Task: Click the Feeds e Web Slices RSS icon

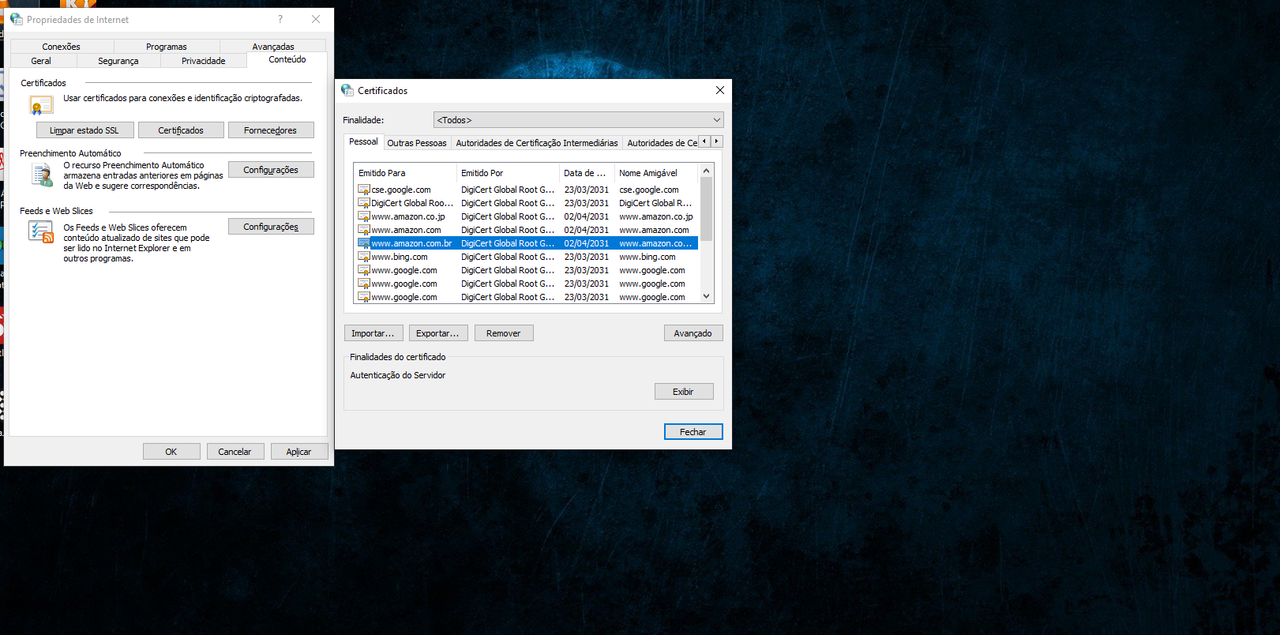Action: pos(41,233)
